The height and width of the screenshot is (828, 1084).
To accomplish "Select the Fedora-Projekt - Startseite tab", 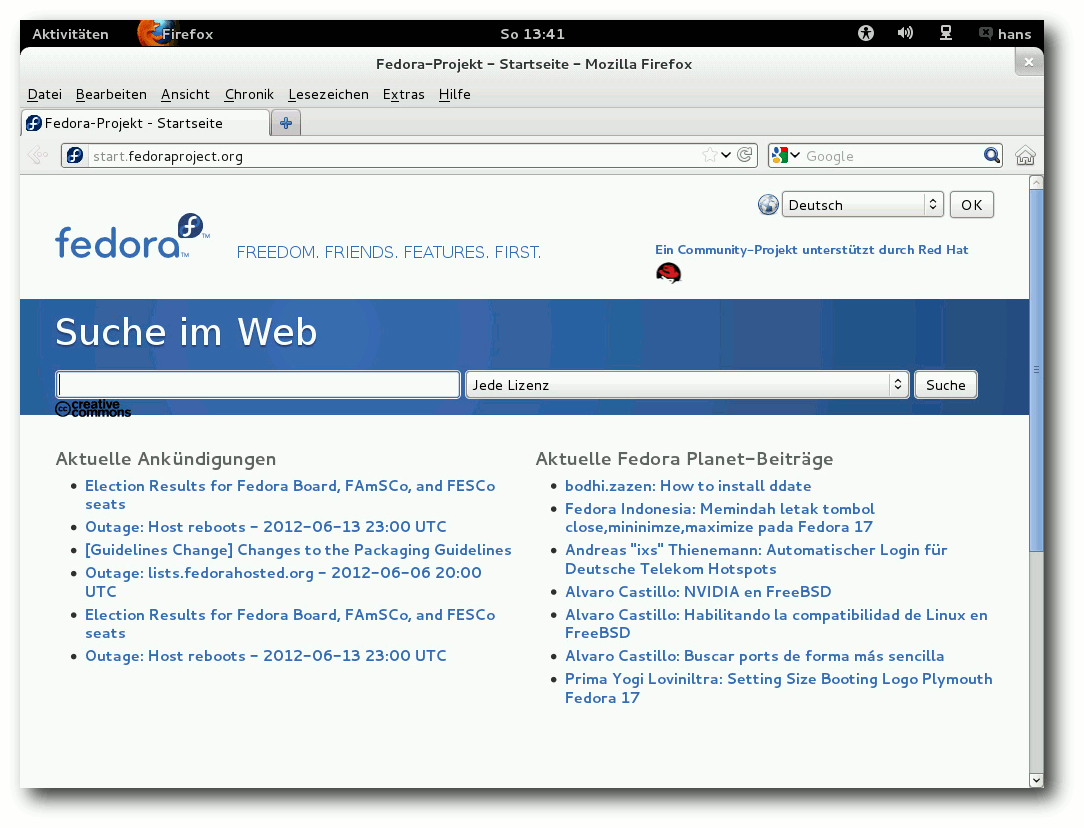I will coord(145,123).
